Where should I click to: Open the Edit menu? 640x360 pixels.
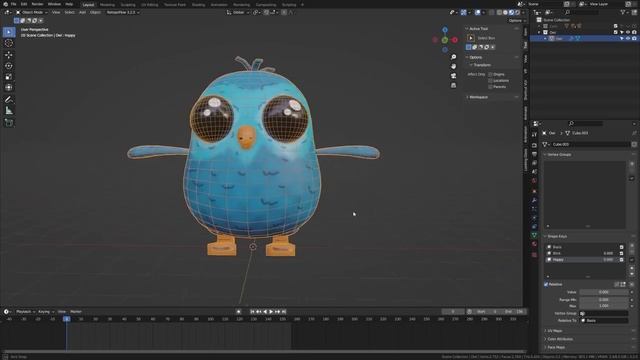(x=24, y=4)
